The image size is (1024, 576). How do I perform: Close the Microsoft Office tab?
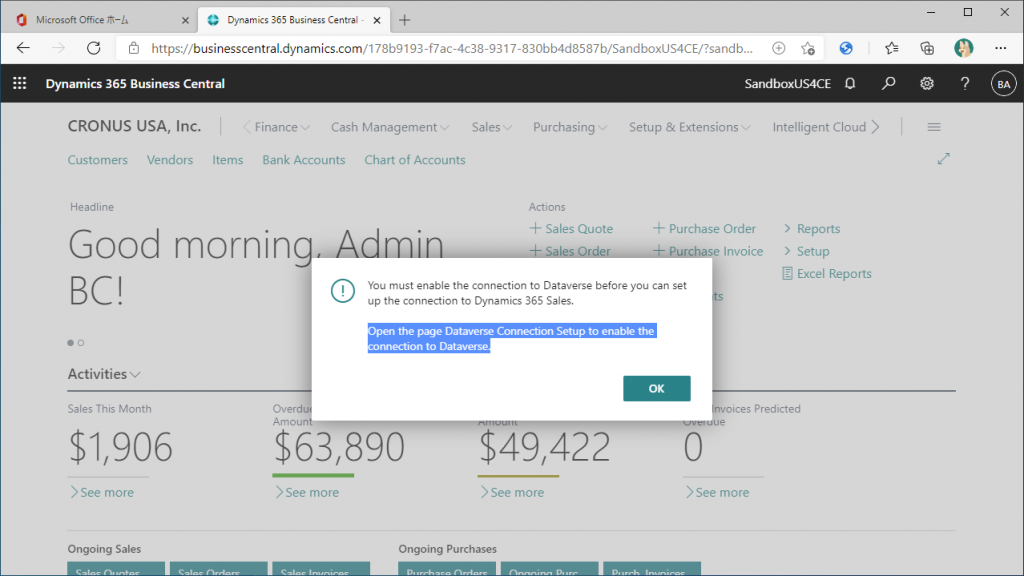(x=185, y=20)
